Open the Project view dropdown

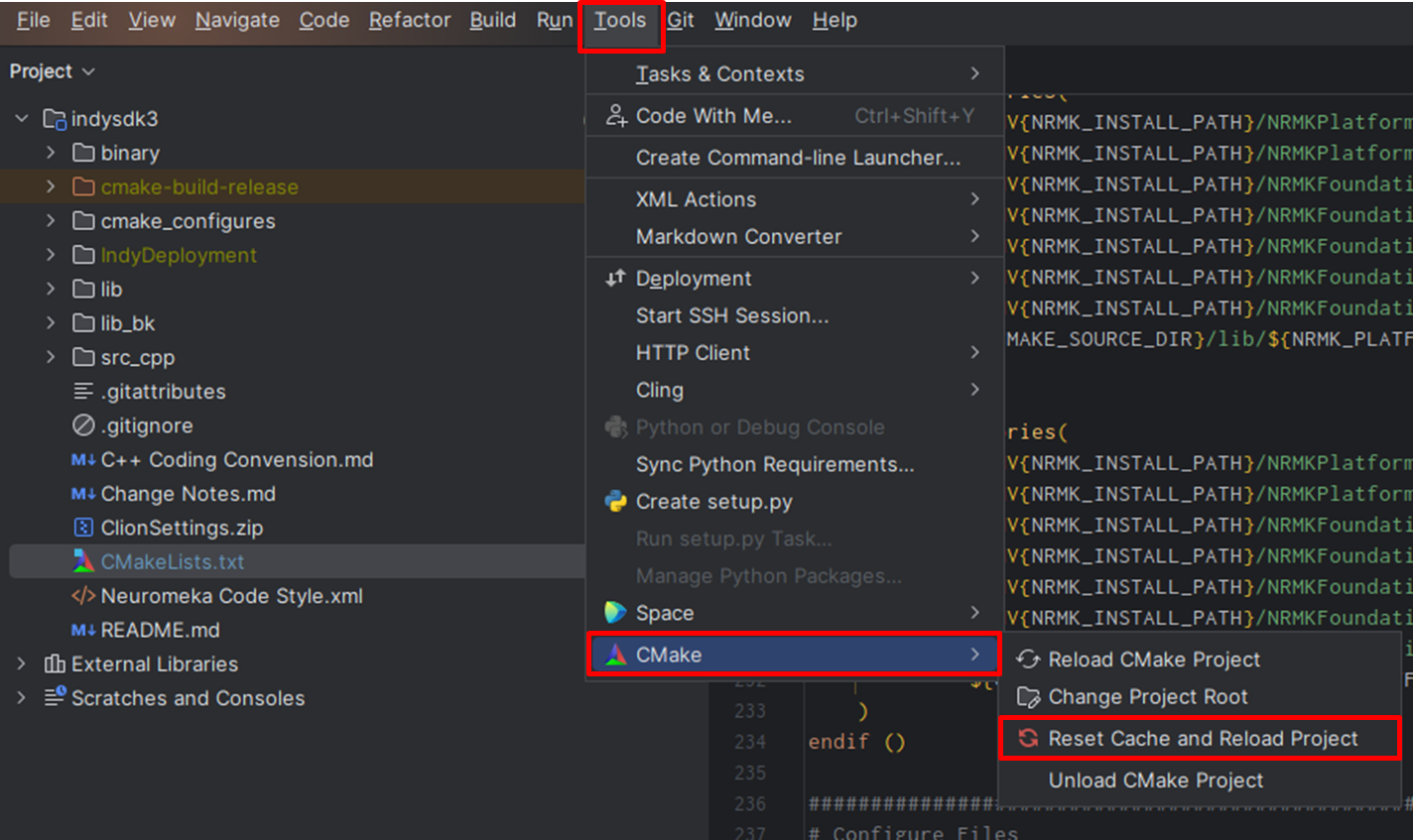click(x=52, y=71)
